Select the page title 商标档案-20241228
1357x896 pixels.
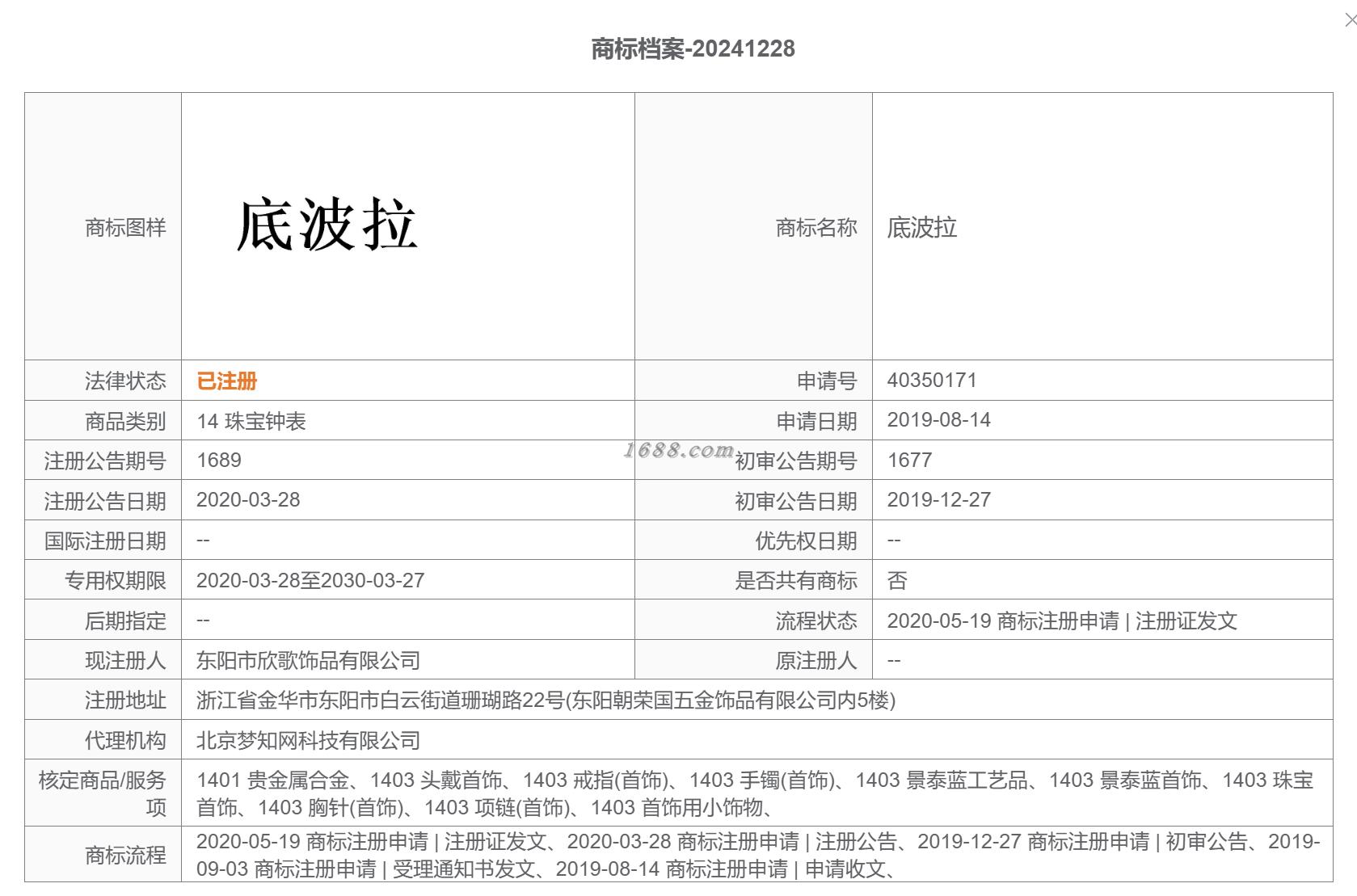pyautogui.click(x=693, y=49)
